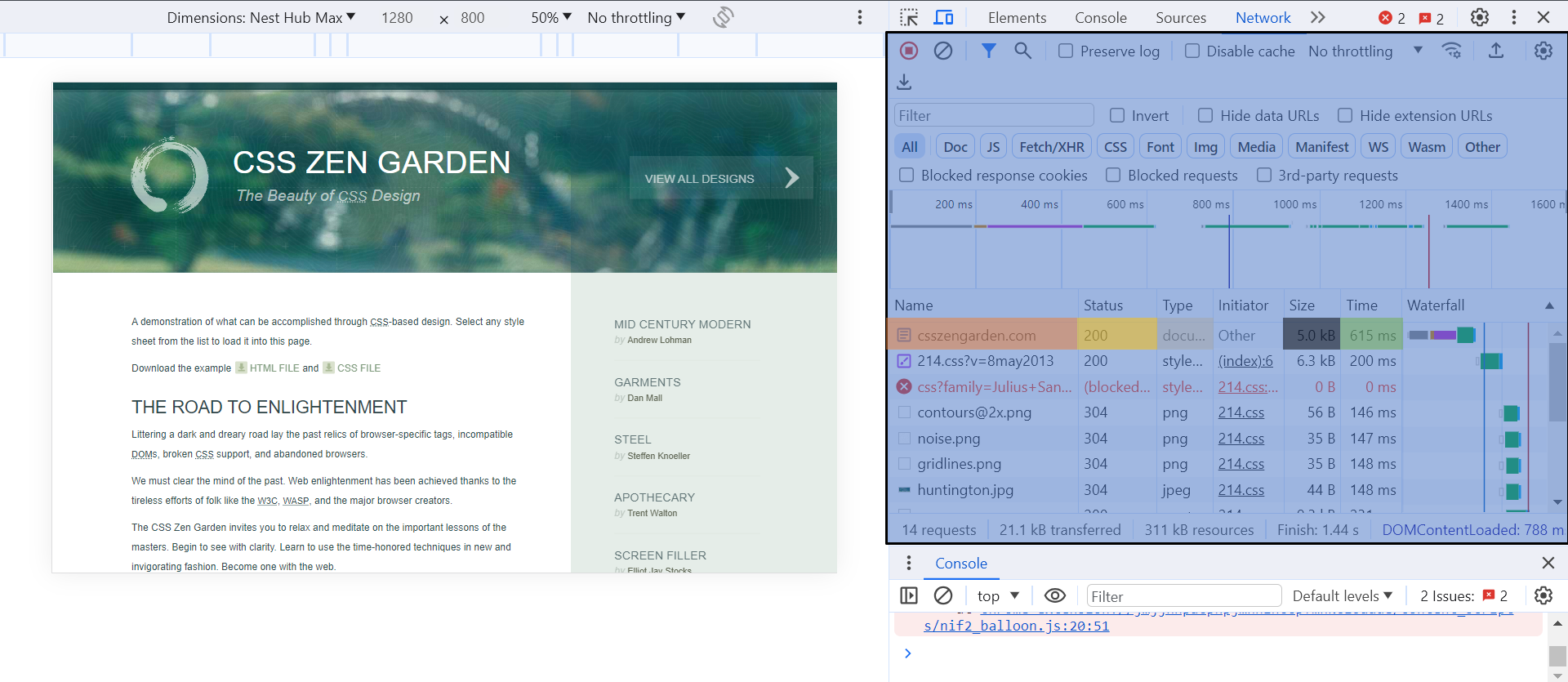Open the Dimensions Nest Hub Max dropdown
The image size is (1568, 682).
[261, 17]
